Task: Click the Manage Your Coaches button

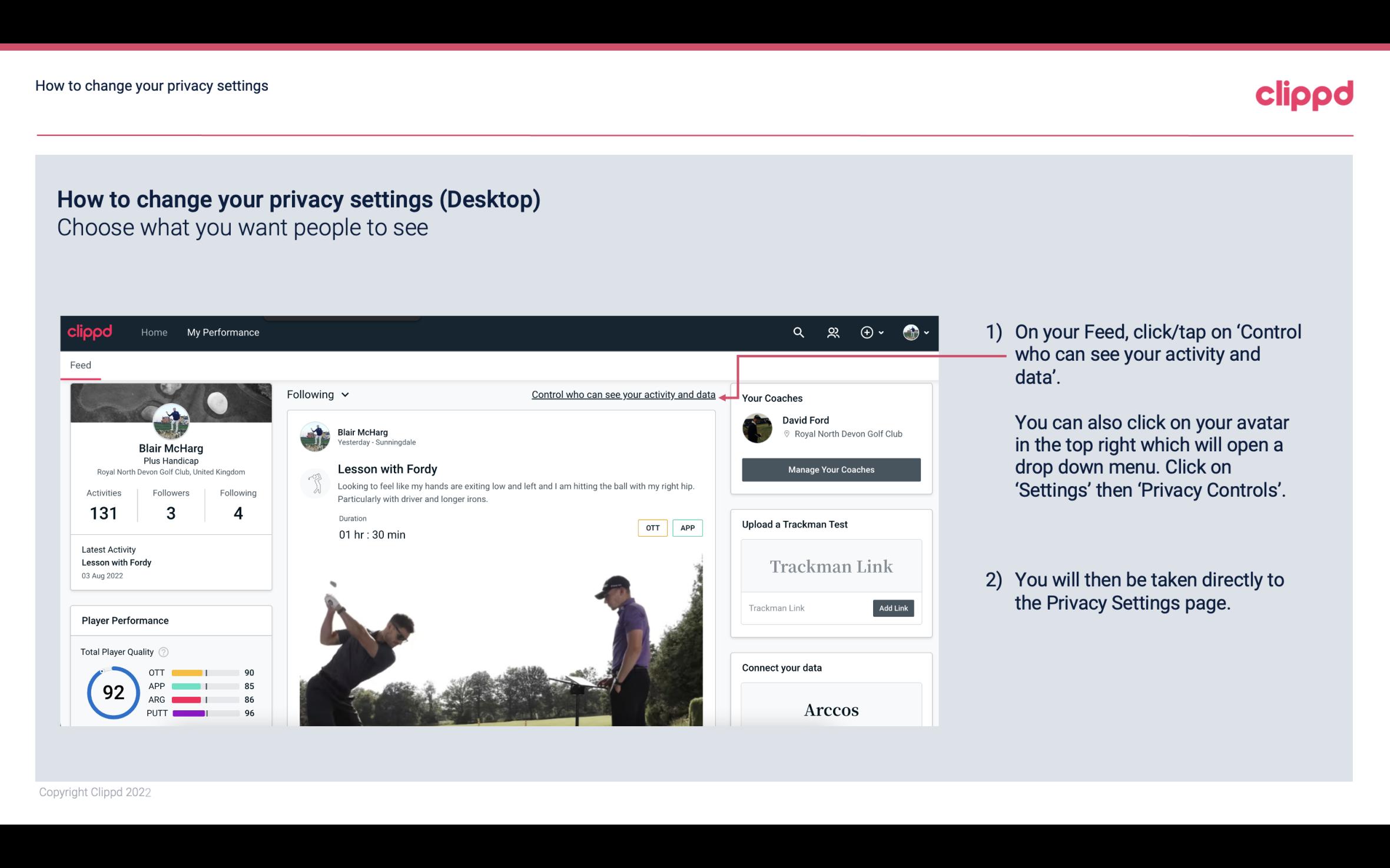Action: tap(831, 469)
